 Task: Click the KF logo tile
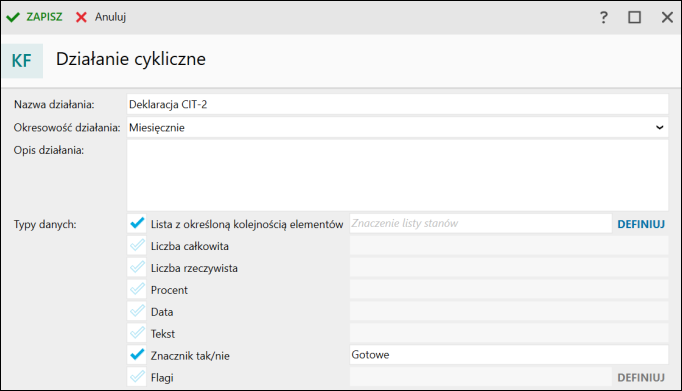pyautogui.click(x=22, y=61)
